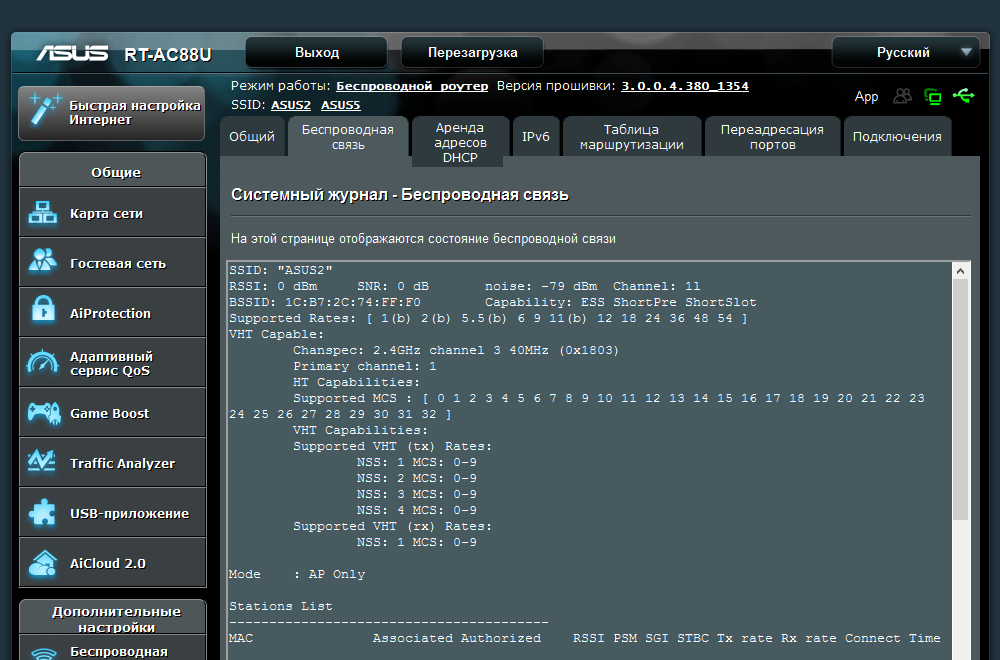Image resolution: width=1000 pixels, height=660 pixels.
Task: Click the log area scrollbar down arrow
Action: [960, 652]
